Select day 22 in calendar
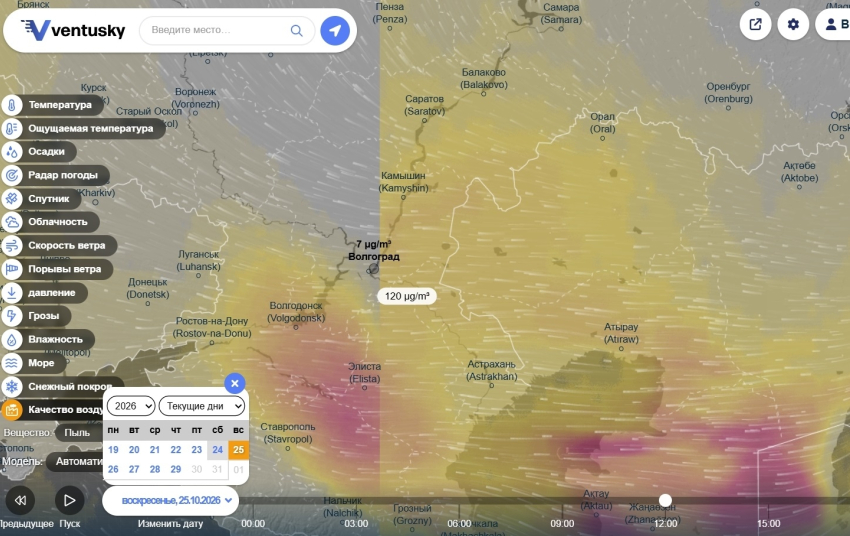 click(x=176, y=450)
